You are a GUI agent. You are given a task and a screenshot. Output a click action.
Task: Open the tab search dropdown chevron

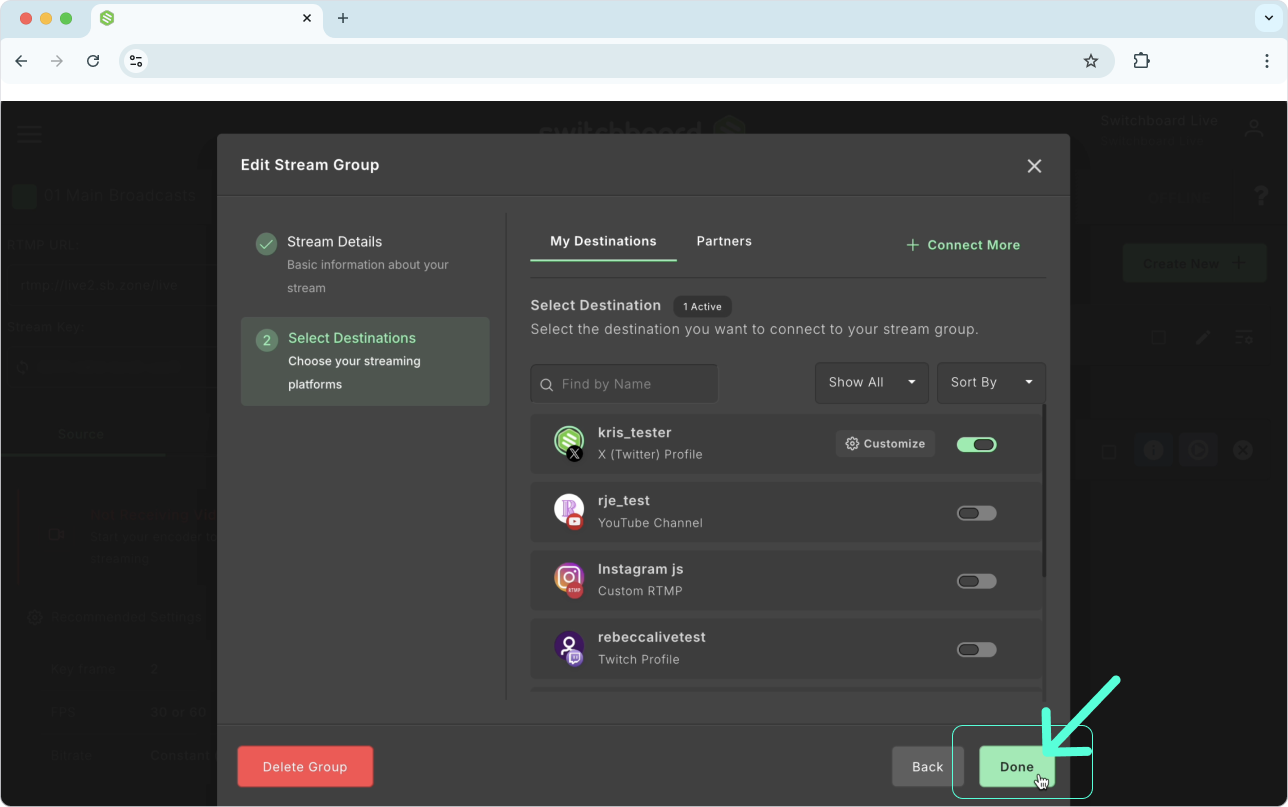(x=1269, y=18)
